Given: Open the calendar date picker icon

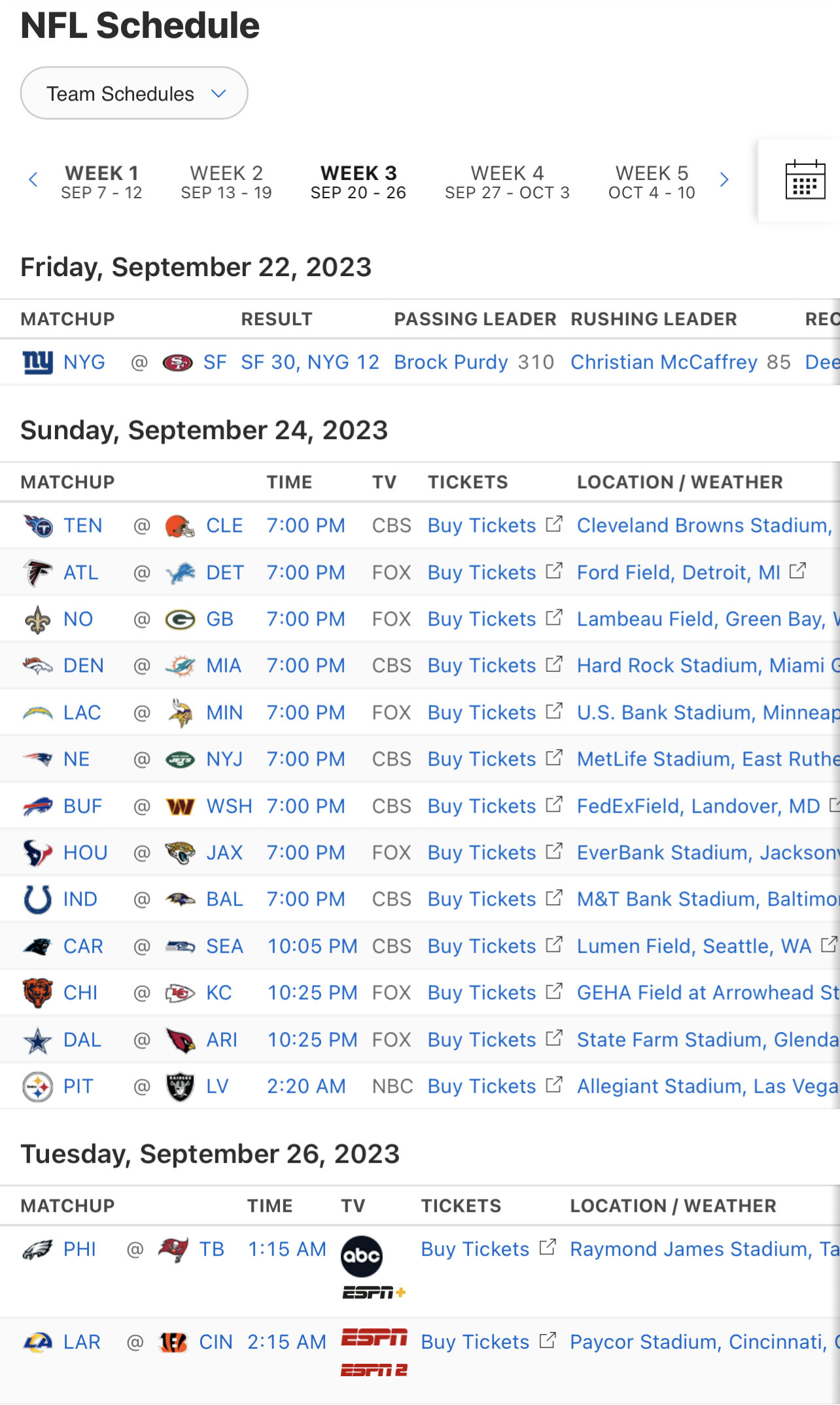Looking at the screenshot, I should tap(805, 179).
